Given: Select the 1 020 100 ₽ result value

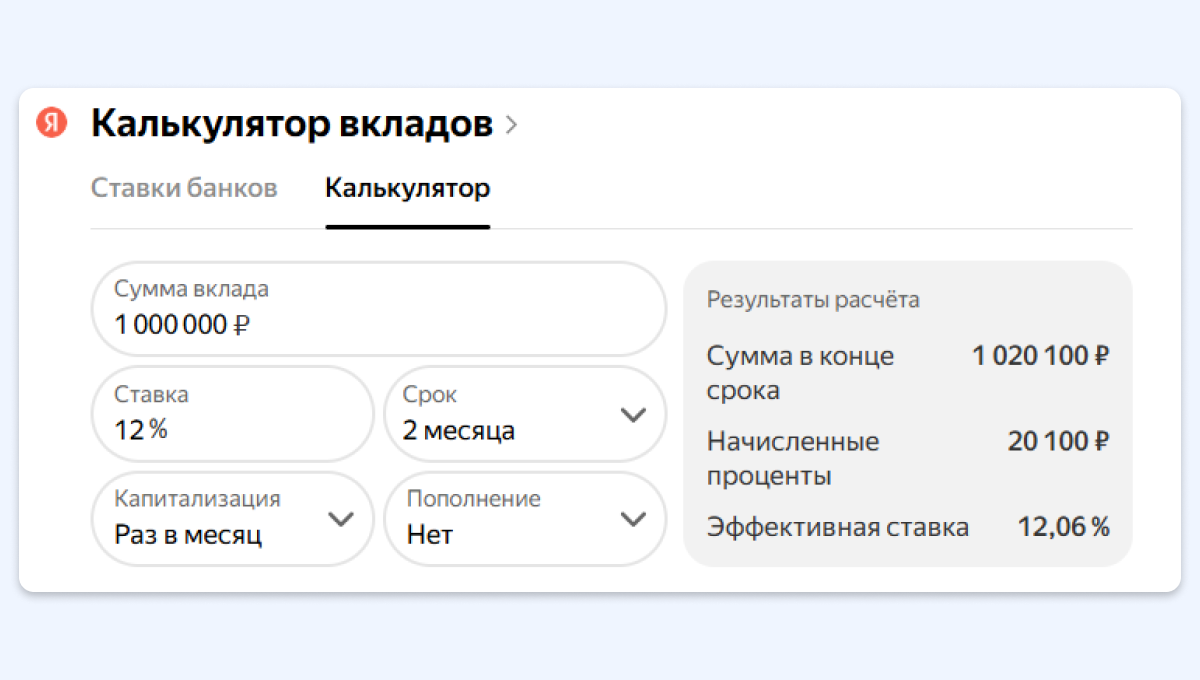Looking at the screenshot, I should point(1040,356).
